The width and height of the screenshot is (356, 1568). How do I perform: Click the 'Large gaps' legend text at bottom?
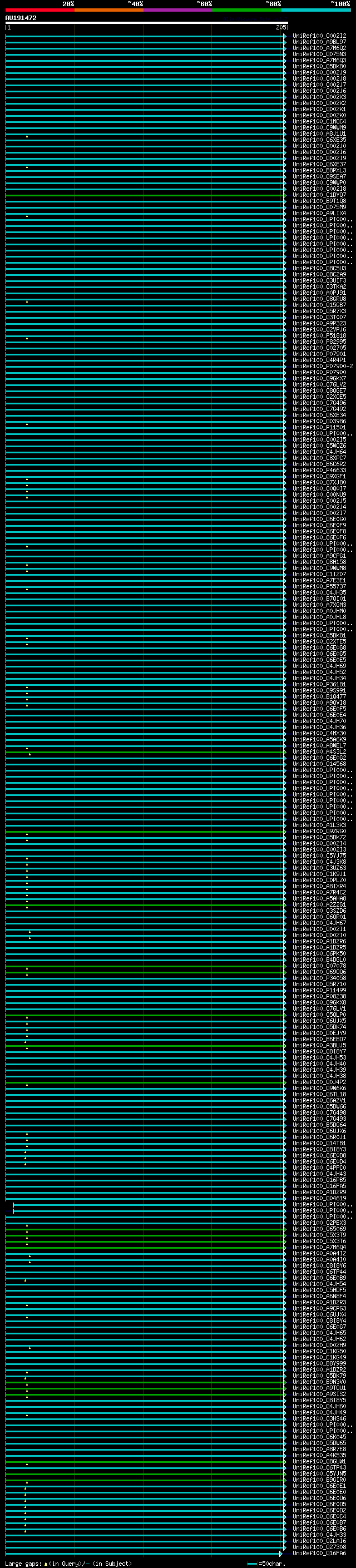coord(23,1563)
